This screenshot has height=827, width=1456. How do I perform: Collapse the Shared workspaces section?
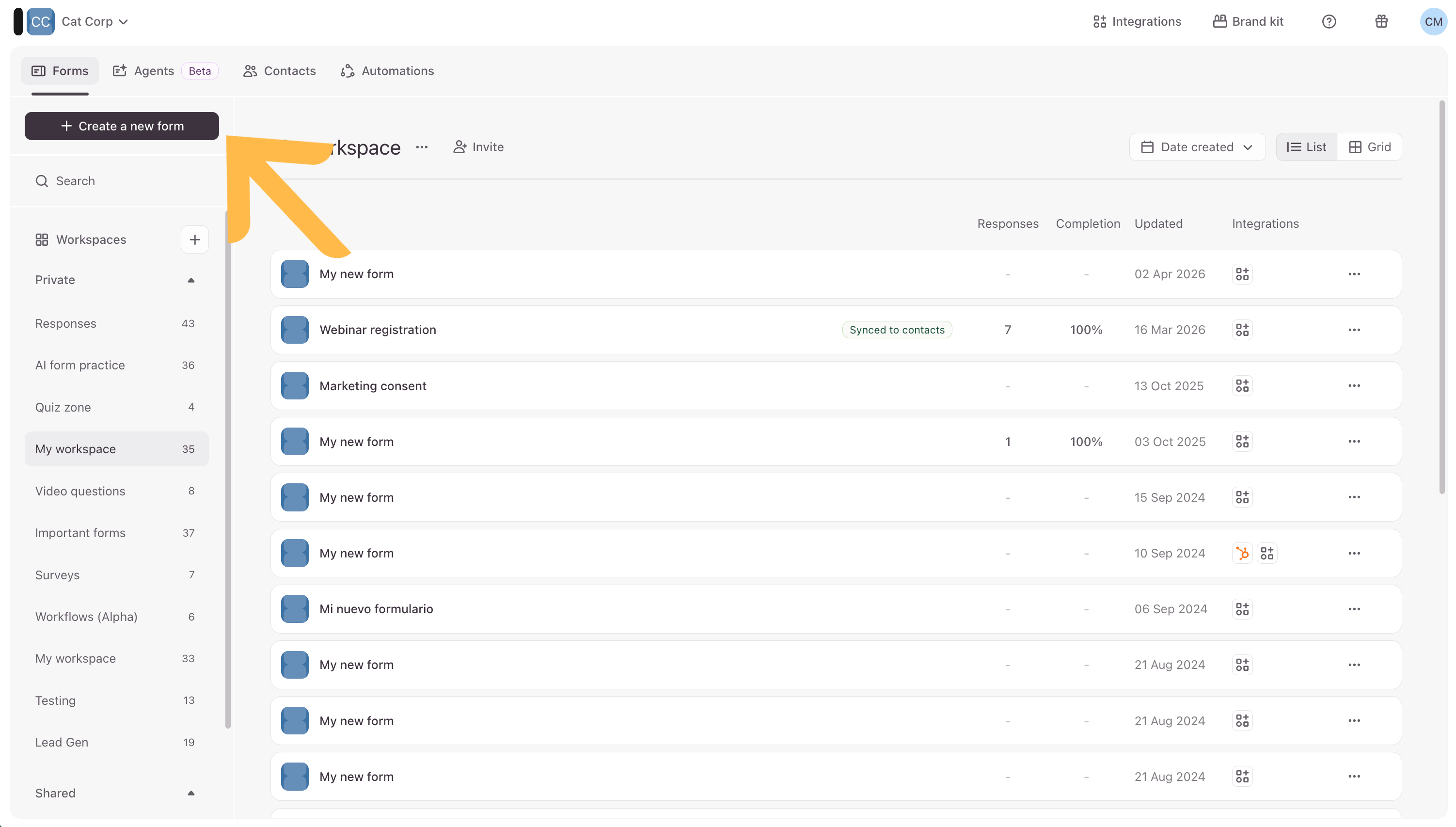click(x=191, y=793)
